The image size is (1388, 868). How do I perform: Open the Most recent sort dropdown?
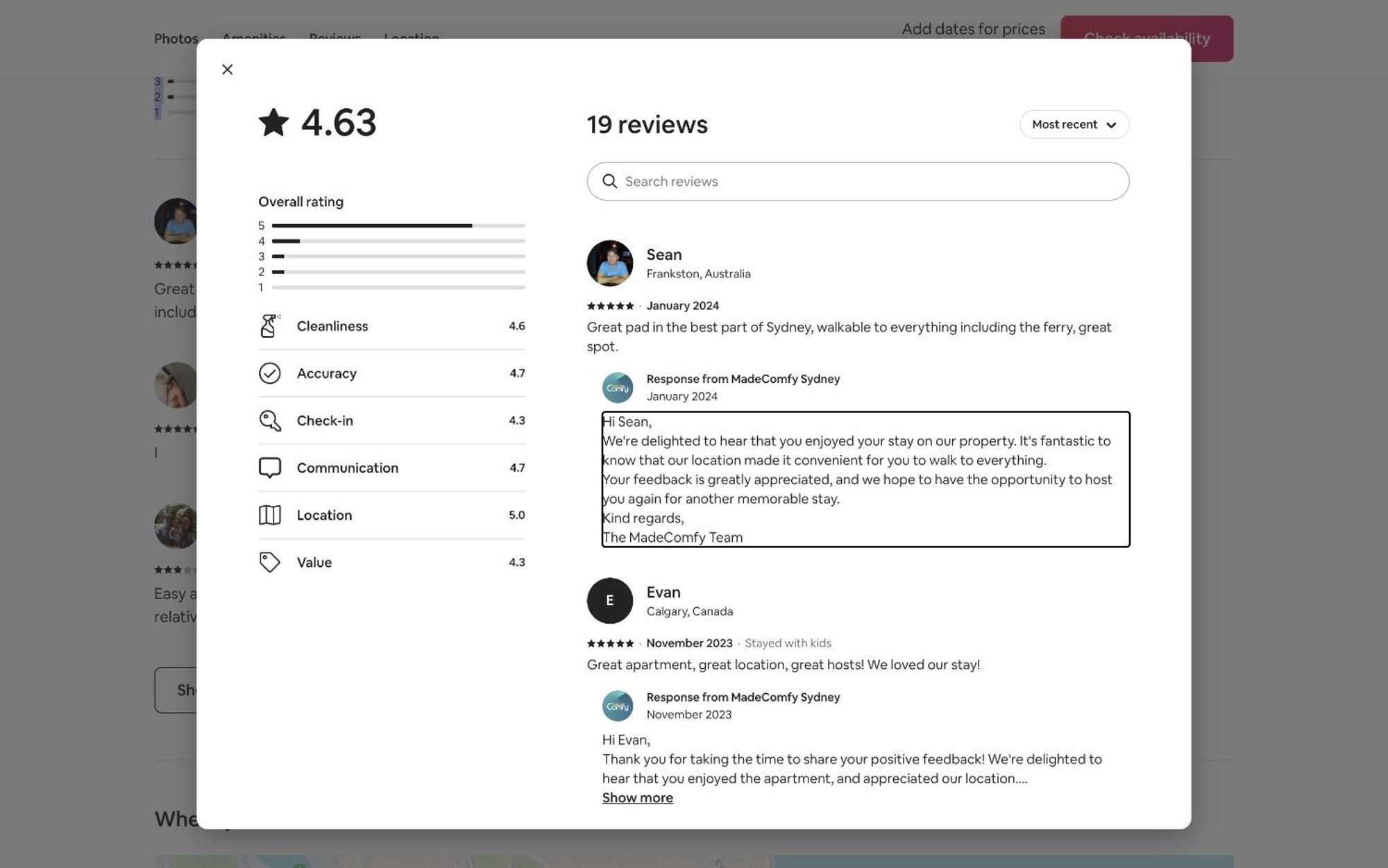[1074, 125]
